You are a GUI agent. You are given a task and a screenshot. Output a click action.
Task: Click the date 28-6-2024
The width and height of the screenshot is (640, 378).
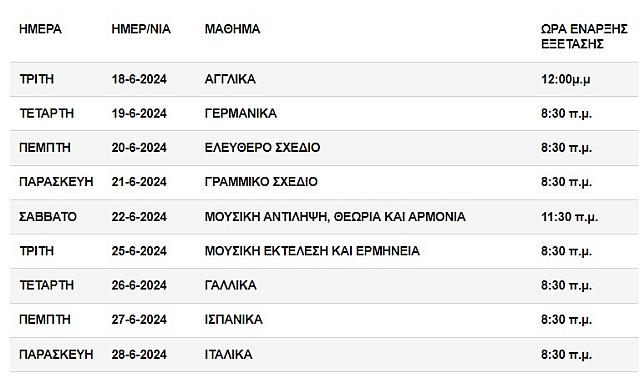coord(139,354)
